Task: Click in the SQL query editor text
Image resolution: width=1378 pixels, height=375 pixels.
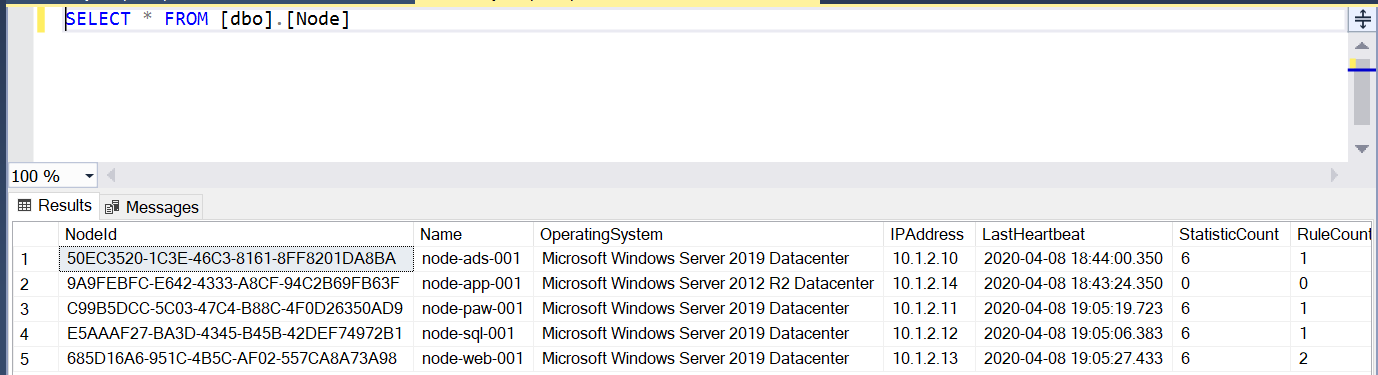Action: point(208,19)
